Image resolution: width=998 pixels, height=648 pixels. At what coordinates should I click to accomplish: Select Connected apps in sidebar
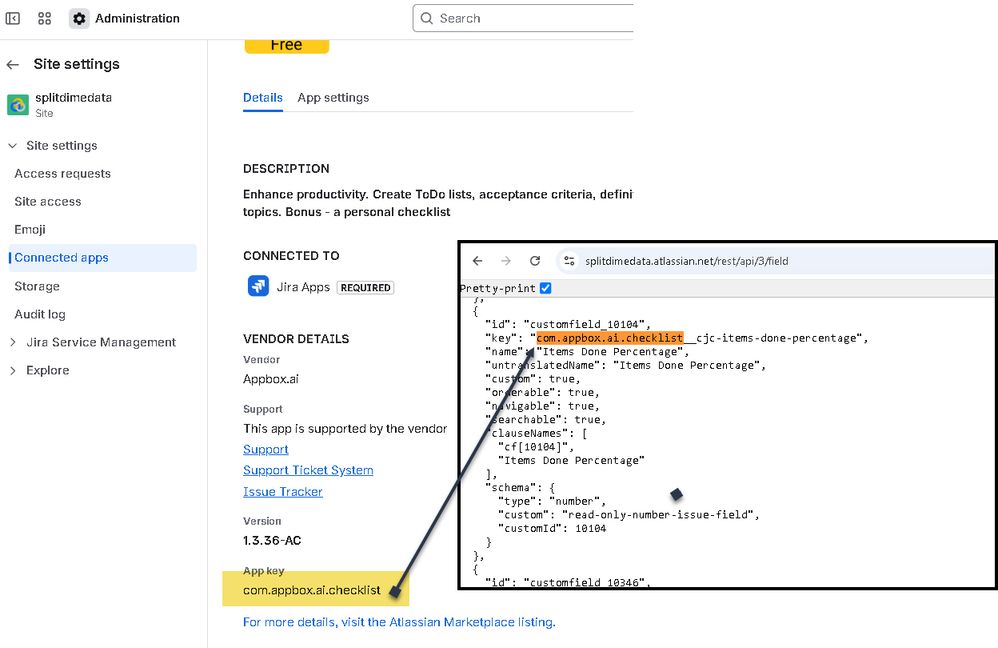[102, 258]
